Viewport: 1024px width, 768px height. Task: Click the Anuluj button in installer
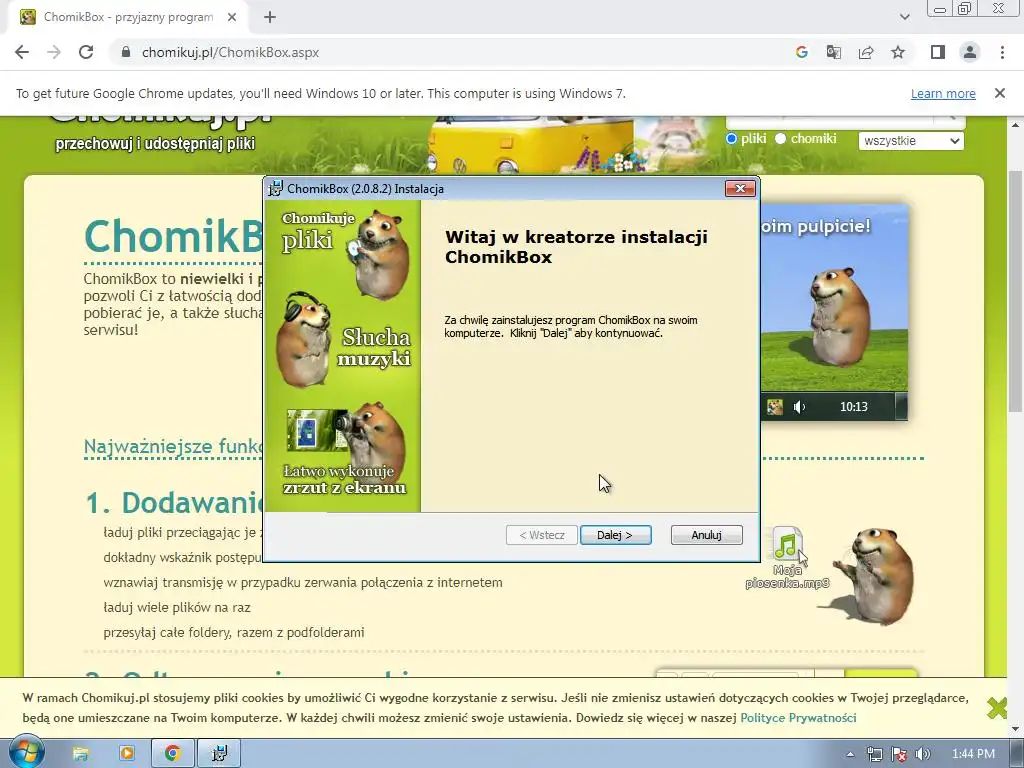click(x=706, y=535)
